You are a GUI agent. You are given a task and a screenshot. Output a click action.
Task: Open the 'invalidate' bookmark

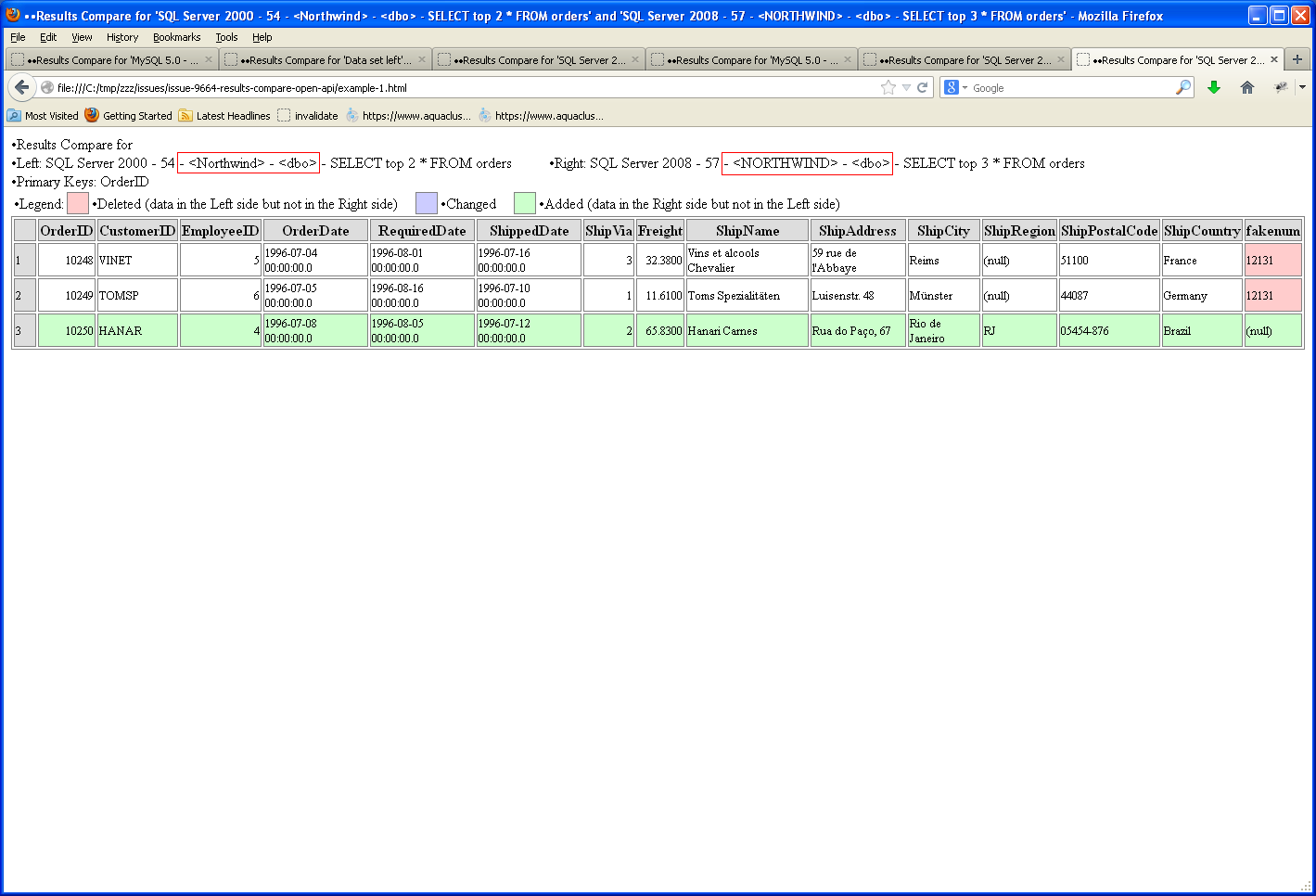coord(308,116)
